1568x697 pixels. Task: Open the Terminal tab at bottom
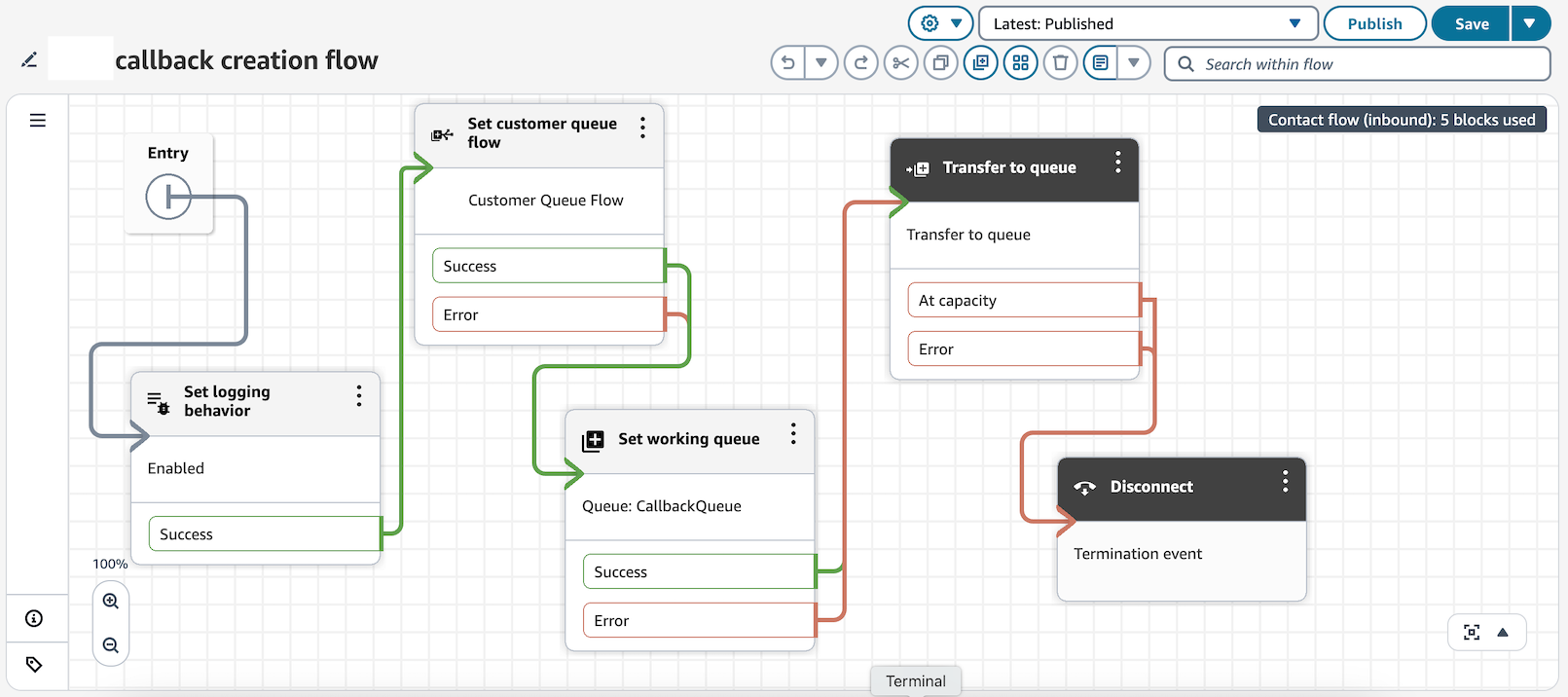(x=915, y=681)
